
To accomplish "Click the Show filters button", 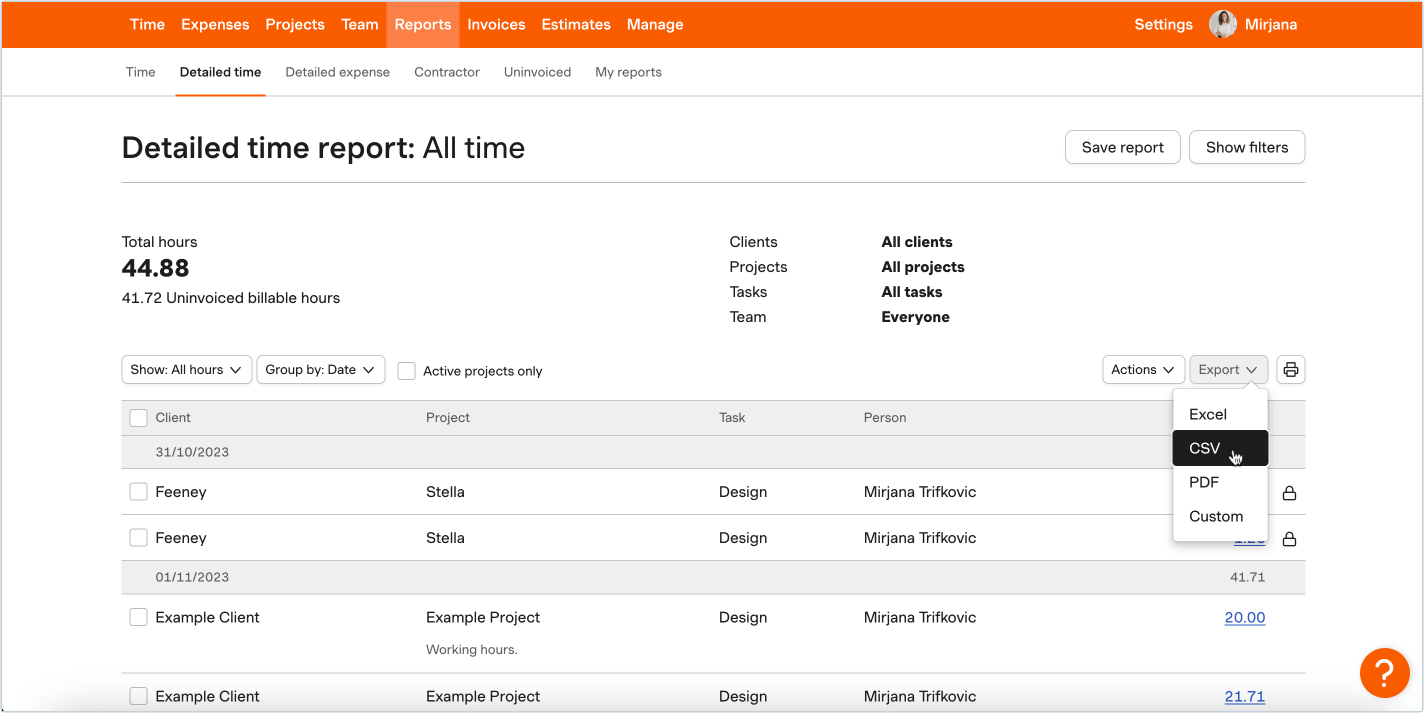I will click(1246, 147).
